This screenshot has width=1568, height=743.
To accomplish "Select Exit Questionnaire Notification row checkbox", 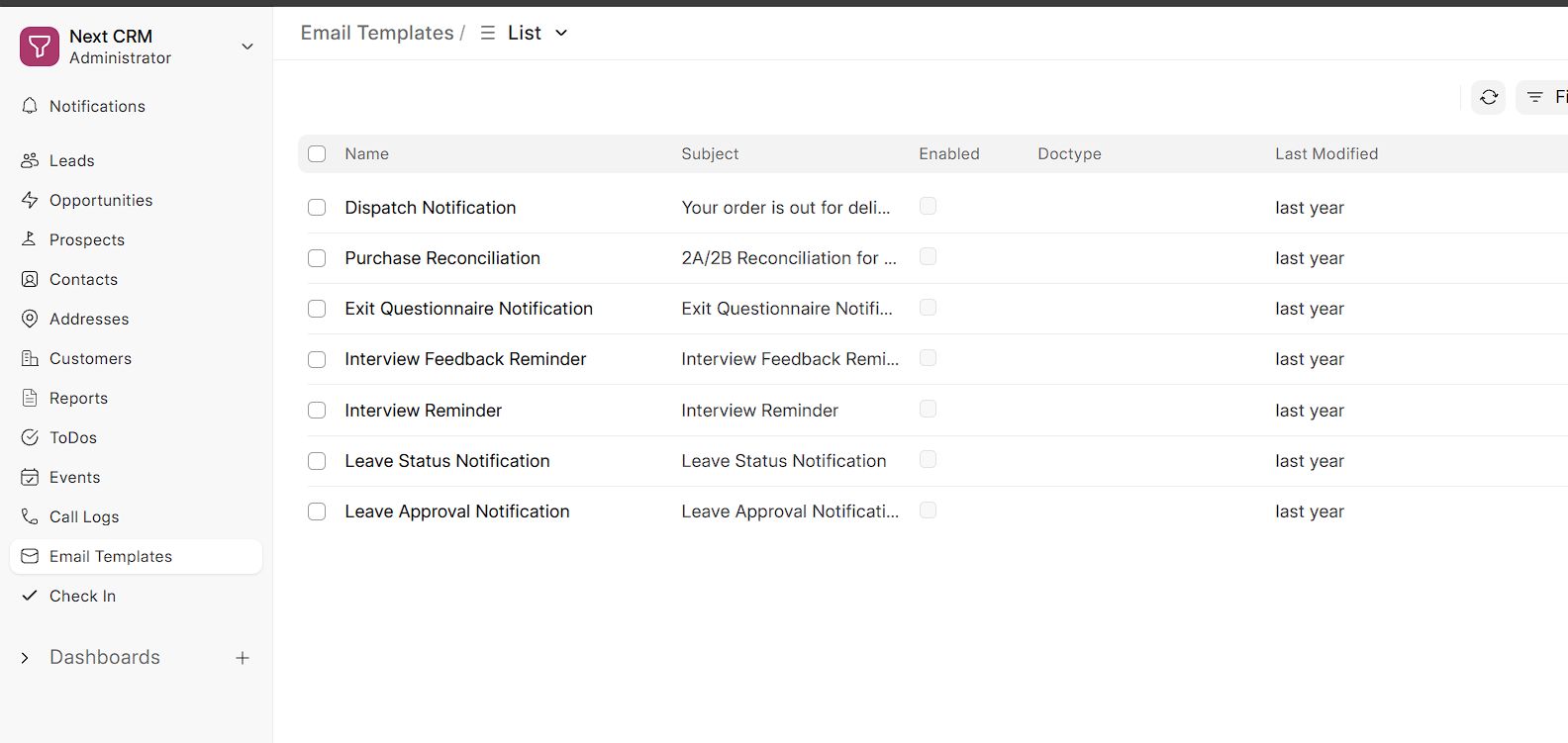I will 317,309.
